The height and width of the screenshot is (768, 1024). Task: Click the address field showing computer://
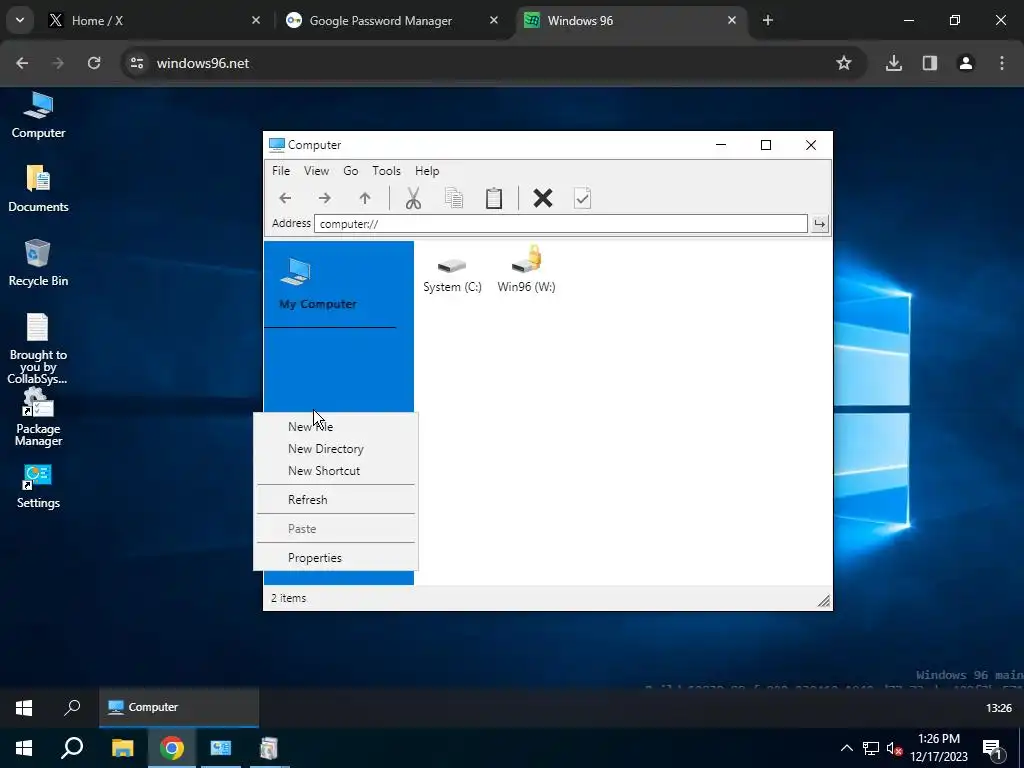point(560,224)
